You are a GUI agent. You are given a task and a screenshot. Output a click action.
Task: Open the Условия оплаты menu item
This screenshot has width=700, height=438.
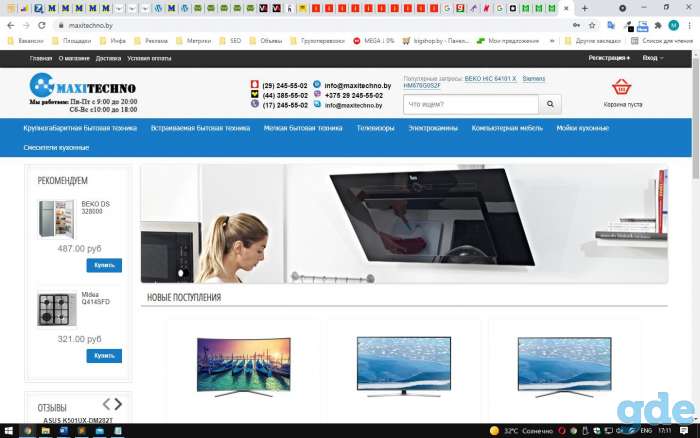[x=149, y=58]
